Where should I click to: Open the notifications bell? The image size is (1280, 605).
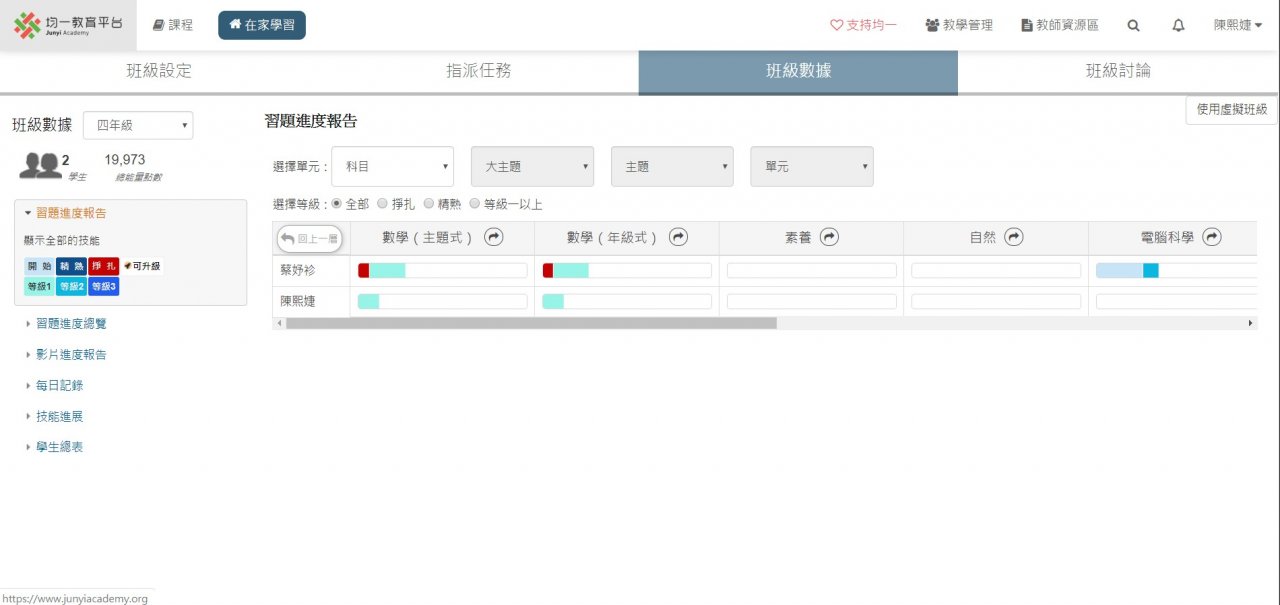[1178, 25]
